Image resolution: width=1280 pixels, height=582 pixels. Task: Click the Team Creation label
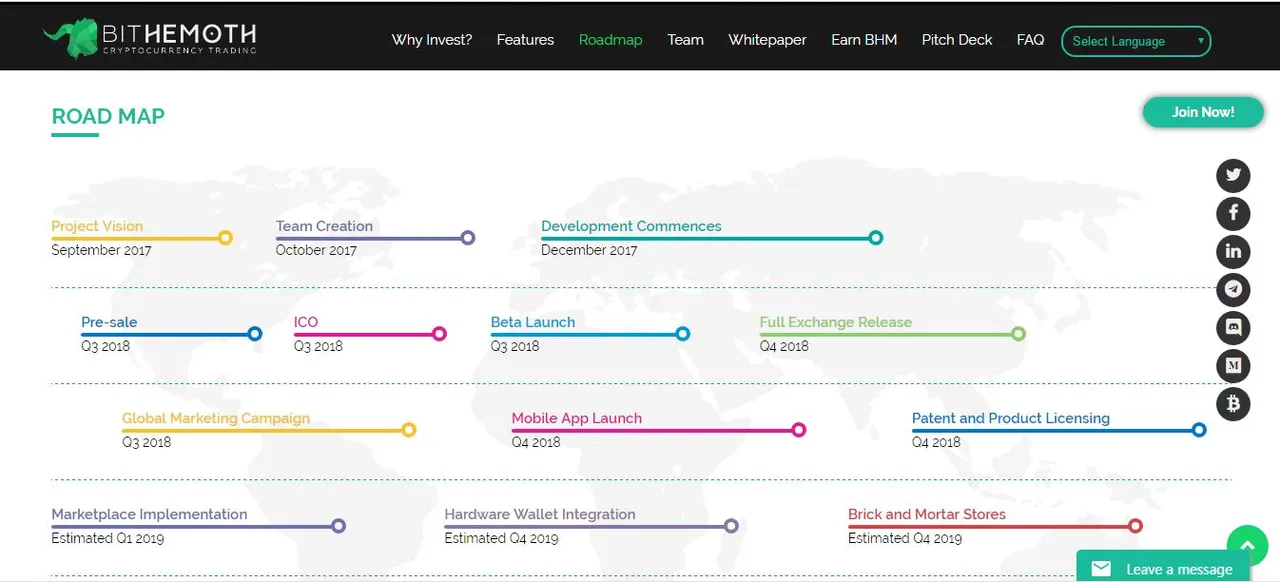click(x=324, y=226)
